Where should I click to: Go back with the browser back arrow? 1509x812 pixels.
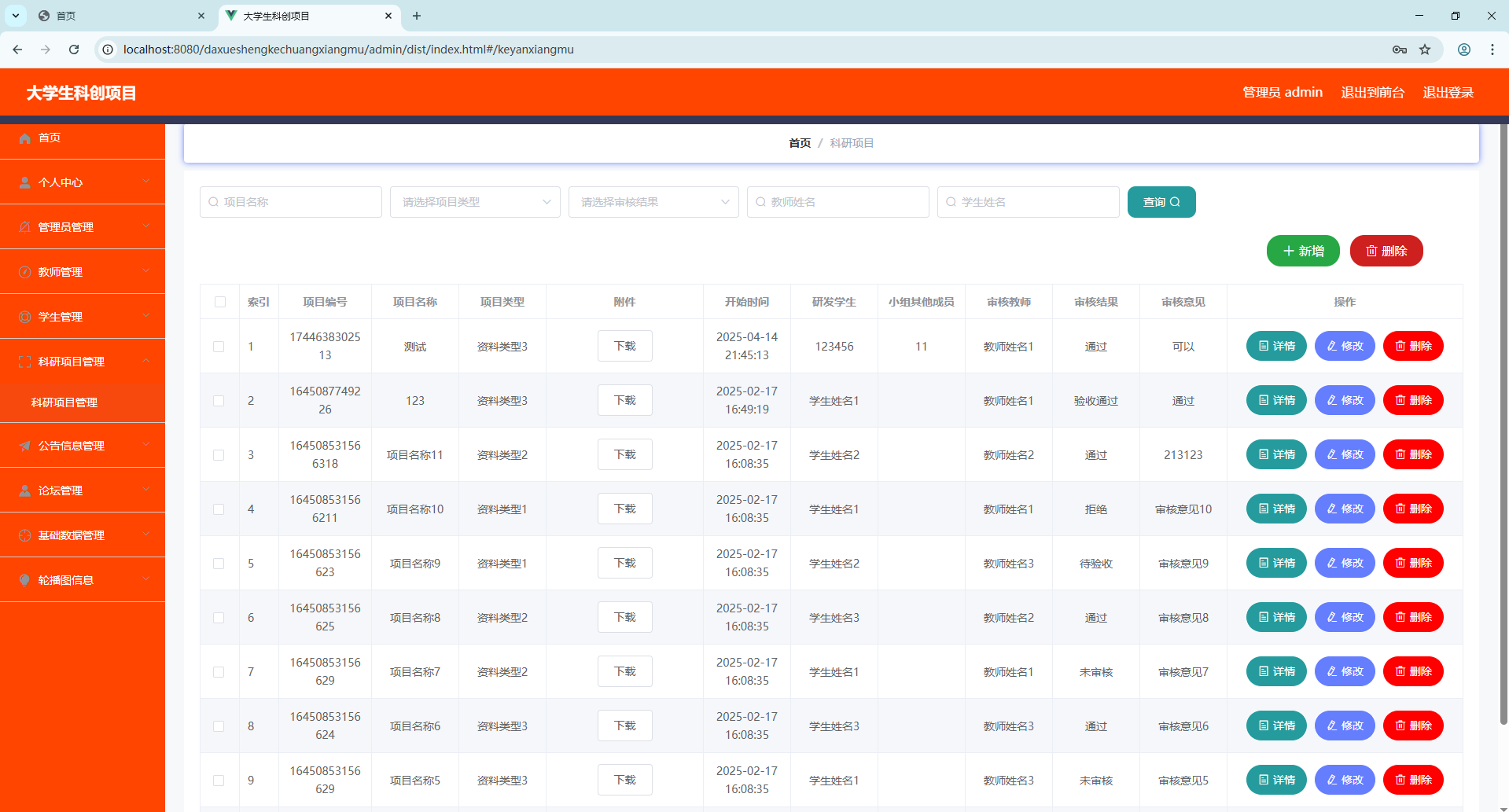point(17,50)
